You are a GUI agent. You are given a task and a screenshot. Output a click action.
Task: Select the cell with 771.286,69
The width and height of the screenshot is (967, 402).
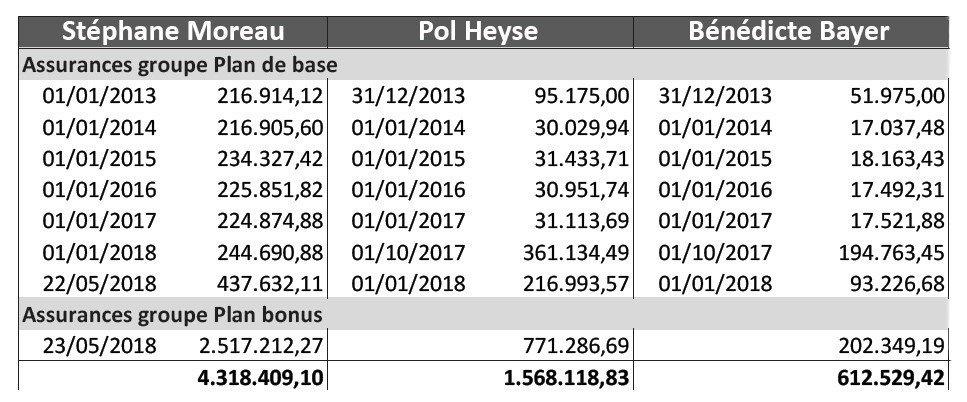pos(575,346)
